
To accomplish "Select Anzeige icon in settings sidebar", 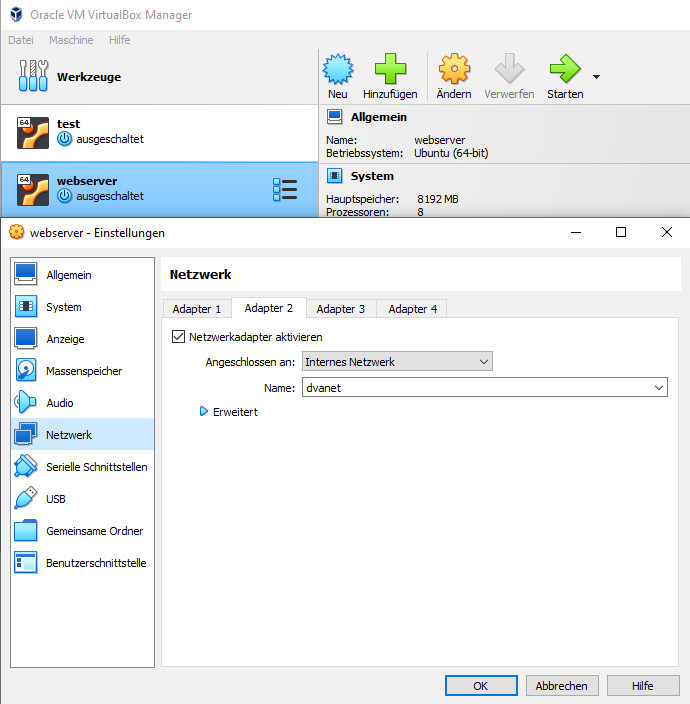I will click(x=26, y=338).
